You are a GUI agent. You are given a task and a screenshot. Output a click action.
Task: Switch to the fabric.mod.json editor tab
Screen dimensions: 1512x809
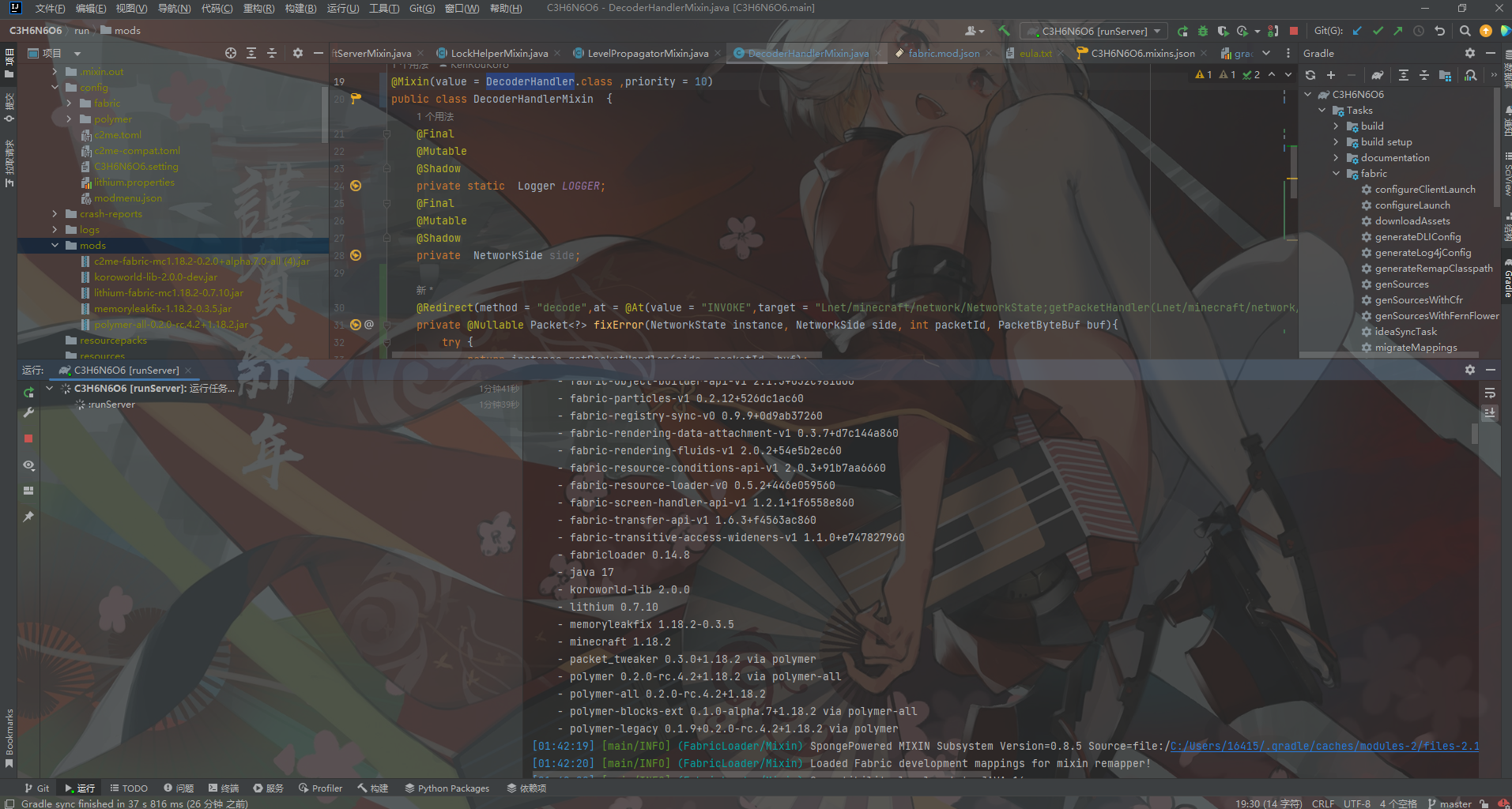943,53
